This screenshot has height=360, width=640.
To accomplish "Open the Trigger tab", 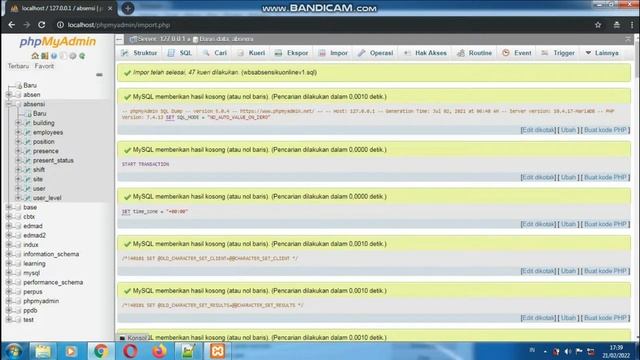I will click(x=558, y=53).
